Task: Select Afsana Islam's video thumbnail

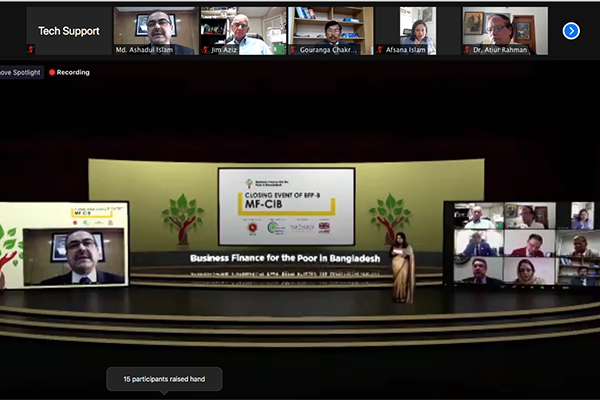Action: (418, 31)
